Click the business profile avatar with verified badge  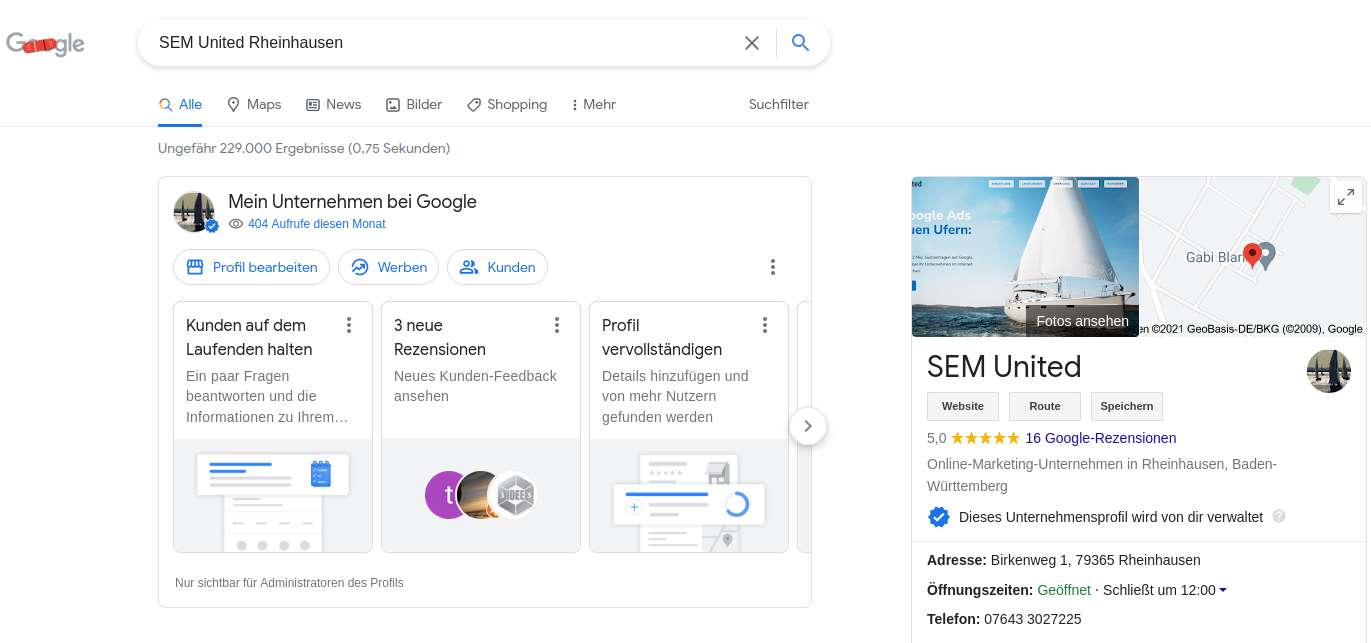[195, 212]
